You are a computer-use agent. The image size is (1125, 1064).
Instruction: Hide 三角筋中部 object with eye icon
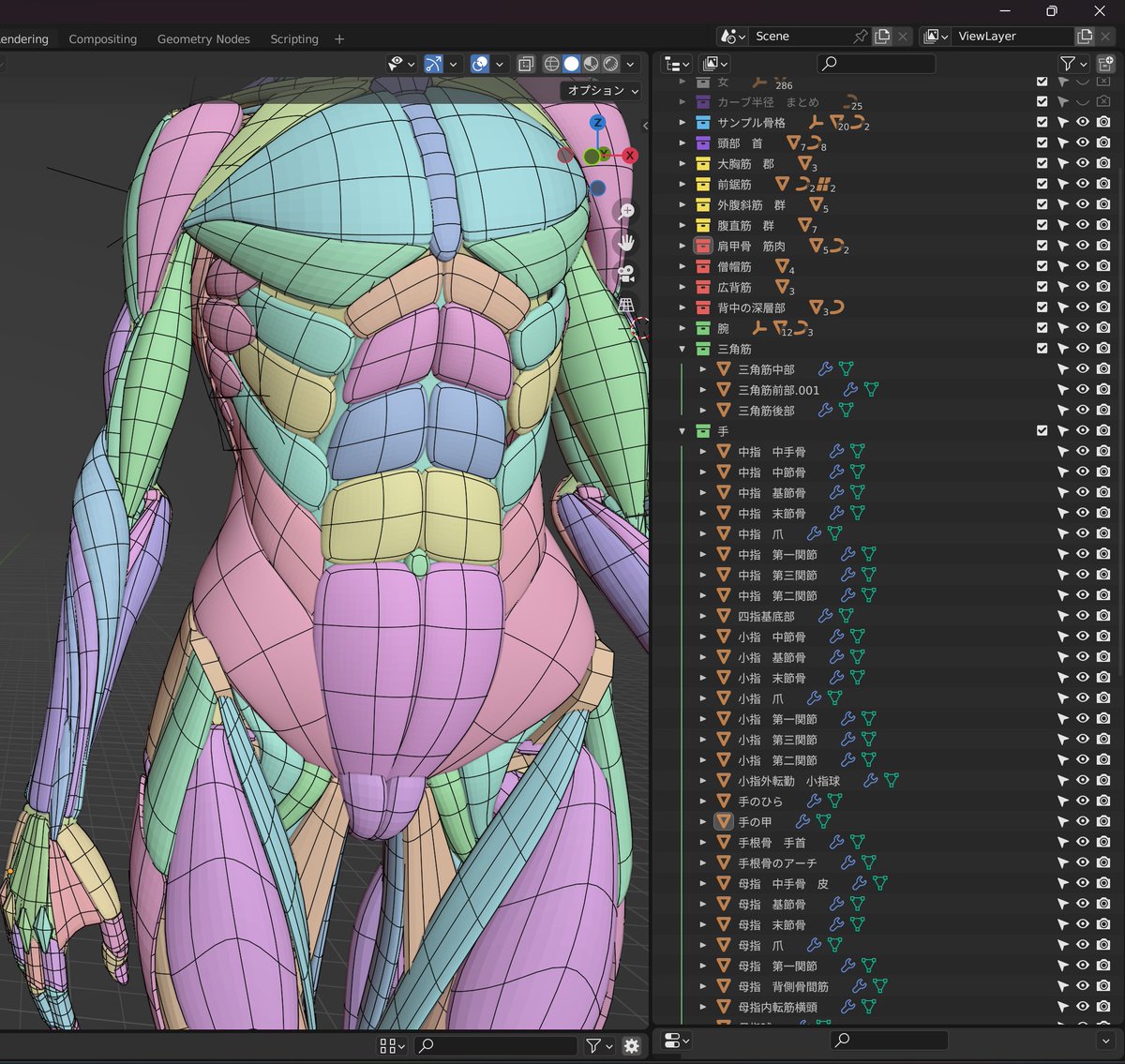pyautogui.click(x=1083, y=369)
